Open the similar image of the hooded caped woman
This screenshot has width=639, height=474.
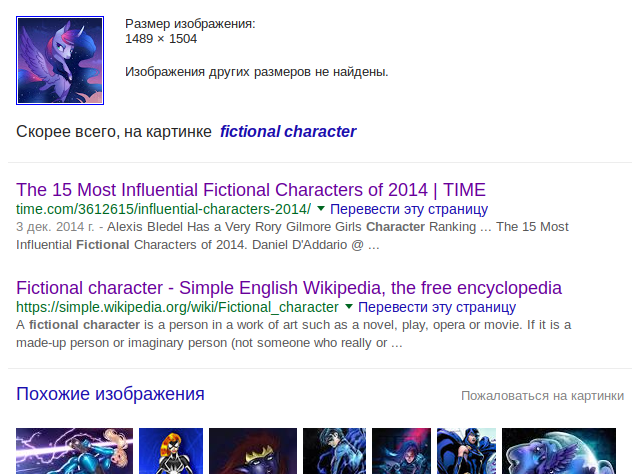point(466,451)
